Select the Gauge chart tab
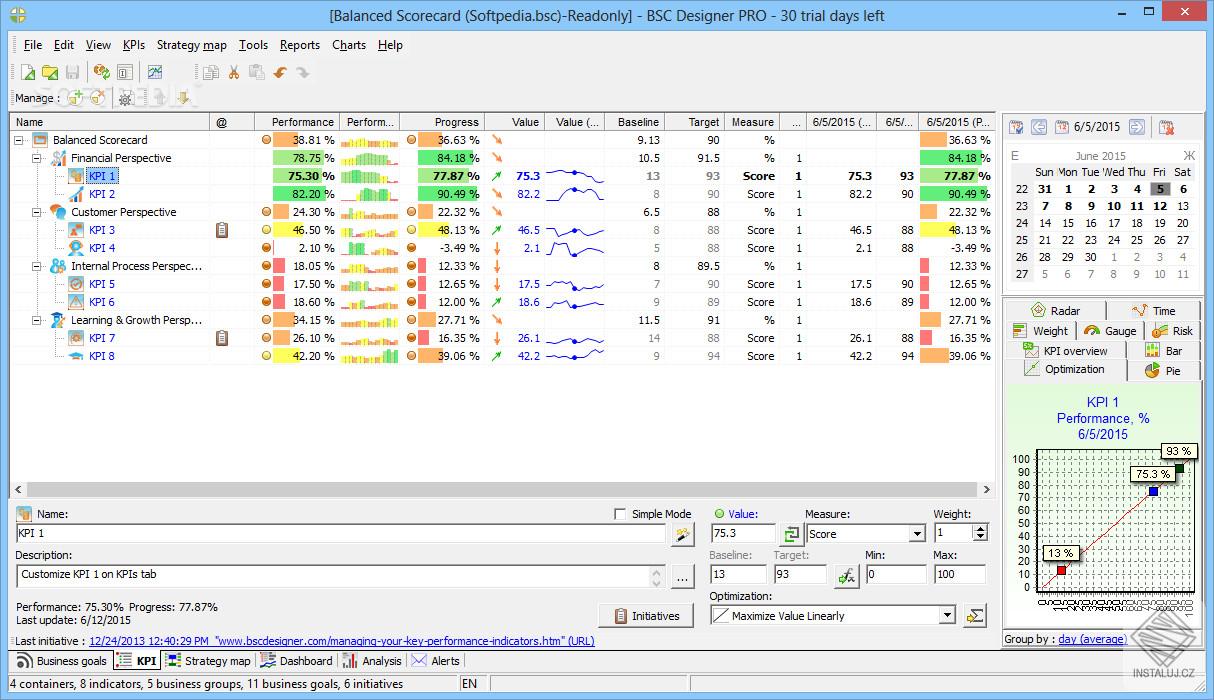Viewport: 1214px width, 700px height. click(x=1110, y=331)
